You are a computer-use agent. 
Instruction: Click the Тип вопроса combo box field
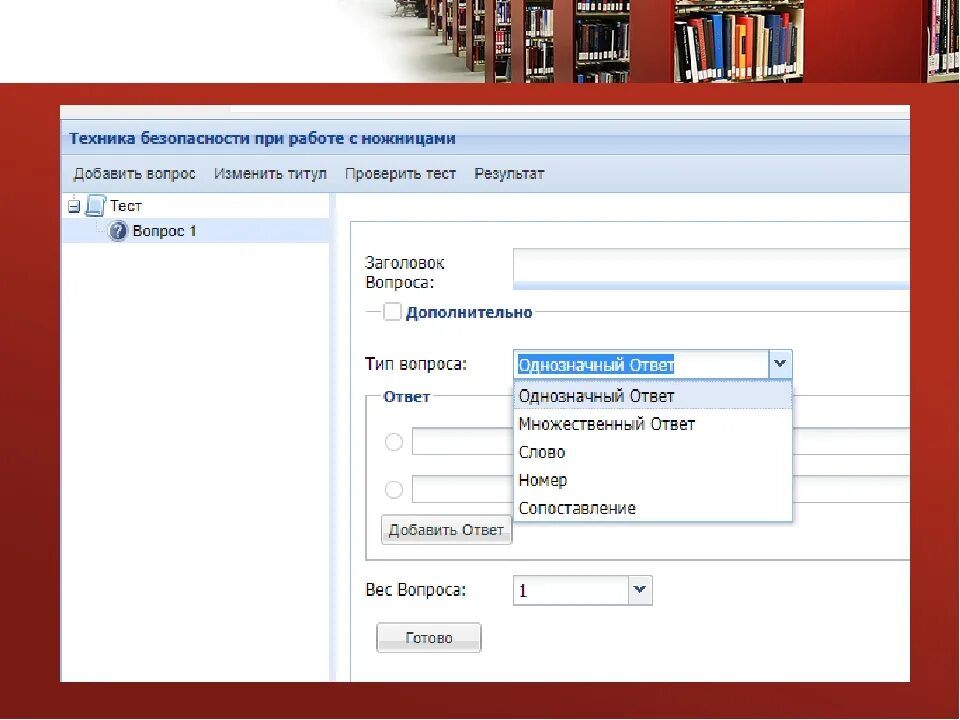click(x=640, y=364)
